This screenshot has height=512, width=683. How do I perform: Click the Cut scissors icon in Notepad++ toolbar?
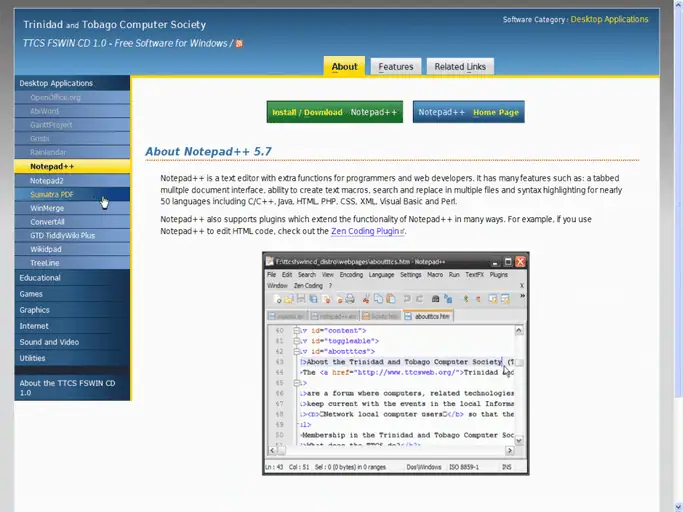365,298
